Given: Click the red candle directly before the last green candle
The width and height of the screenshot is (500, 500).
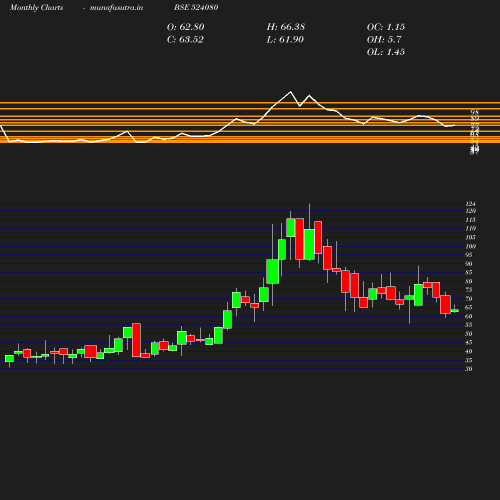Looking at the screenshot, I should (445, 304).
